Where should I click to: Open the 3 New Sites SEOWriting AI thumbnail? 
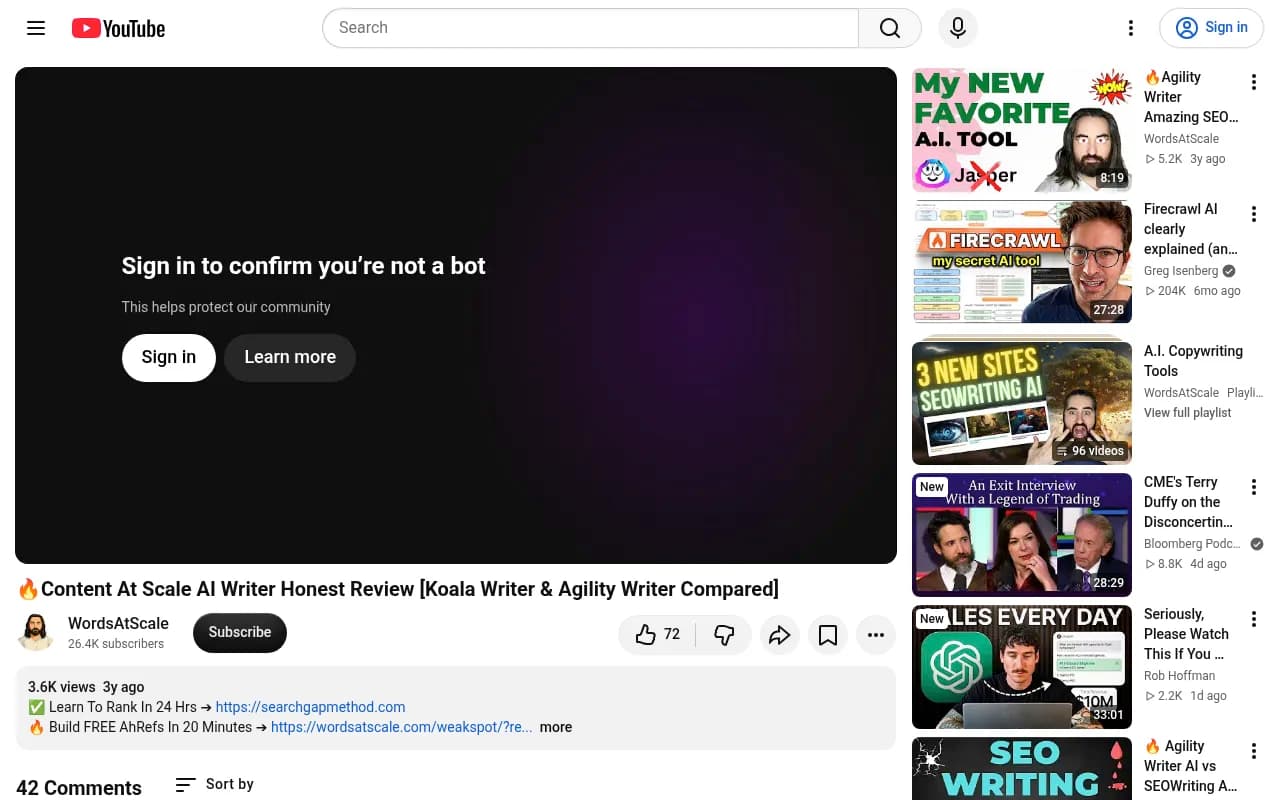pyautogui.click(x=1022, y=403)
